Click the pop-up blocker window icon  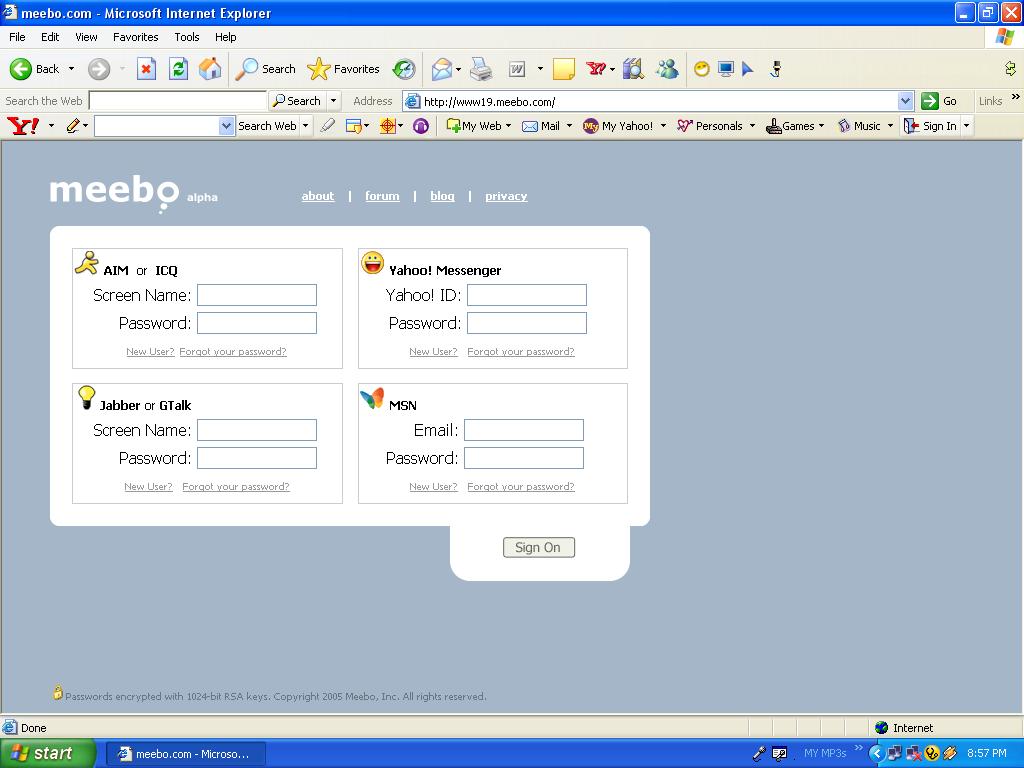(353, 125)
